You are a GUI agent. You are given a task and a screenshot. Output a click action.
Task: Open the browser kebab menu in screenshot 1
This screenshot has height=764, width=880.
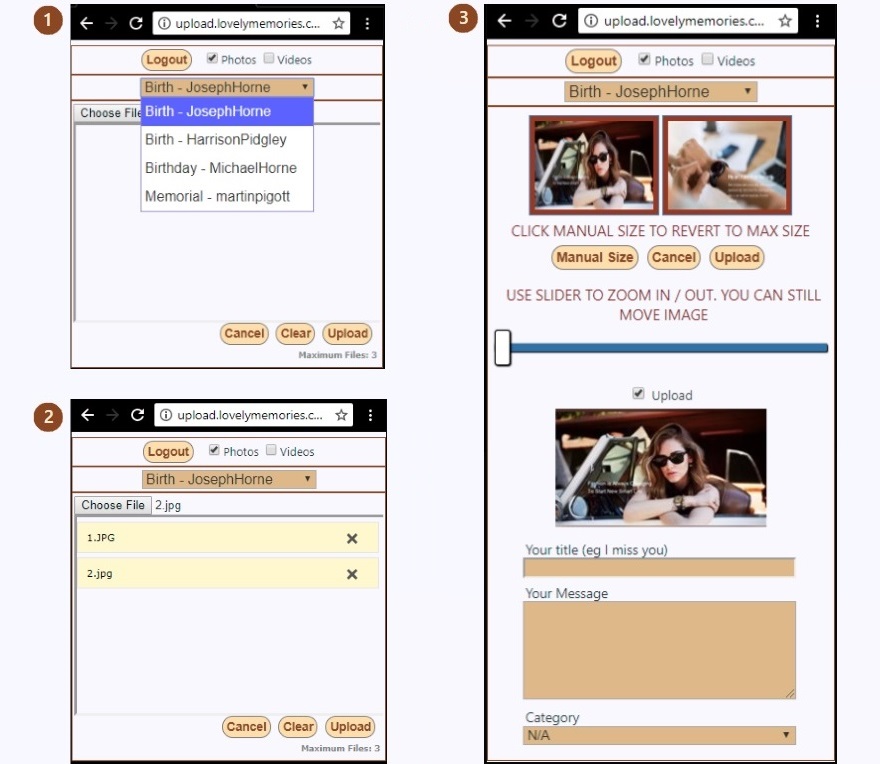pyautogui.click(x=367, y=23)
